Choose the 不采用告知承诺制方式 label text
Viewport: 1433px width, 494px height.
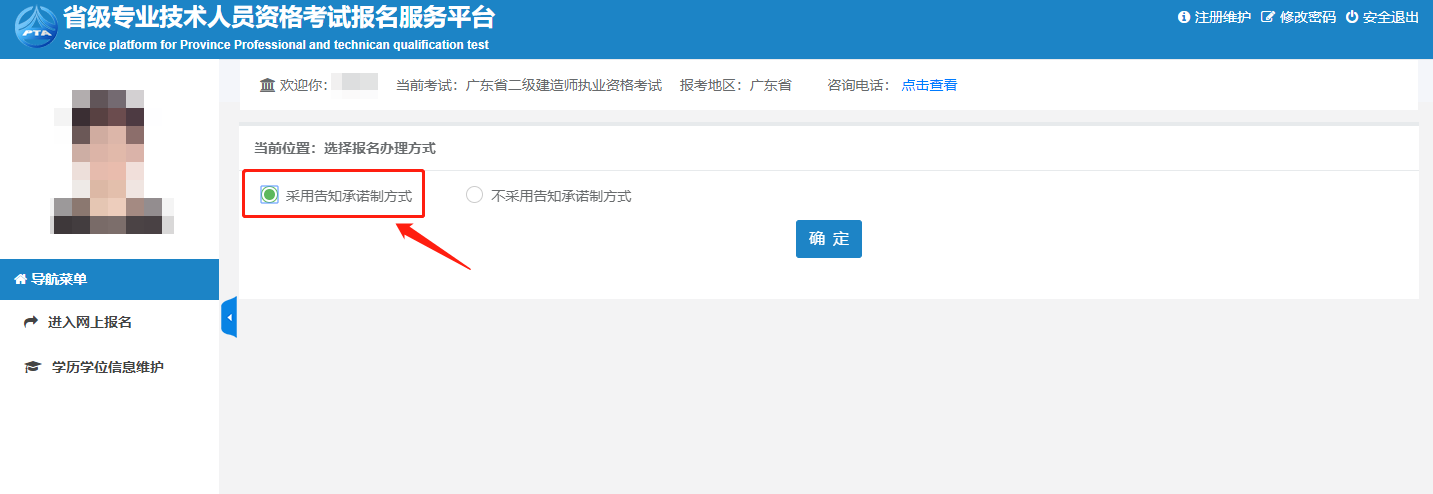[x=561, y=196]
